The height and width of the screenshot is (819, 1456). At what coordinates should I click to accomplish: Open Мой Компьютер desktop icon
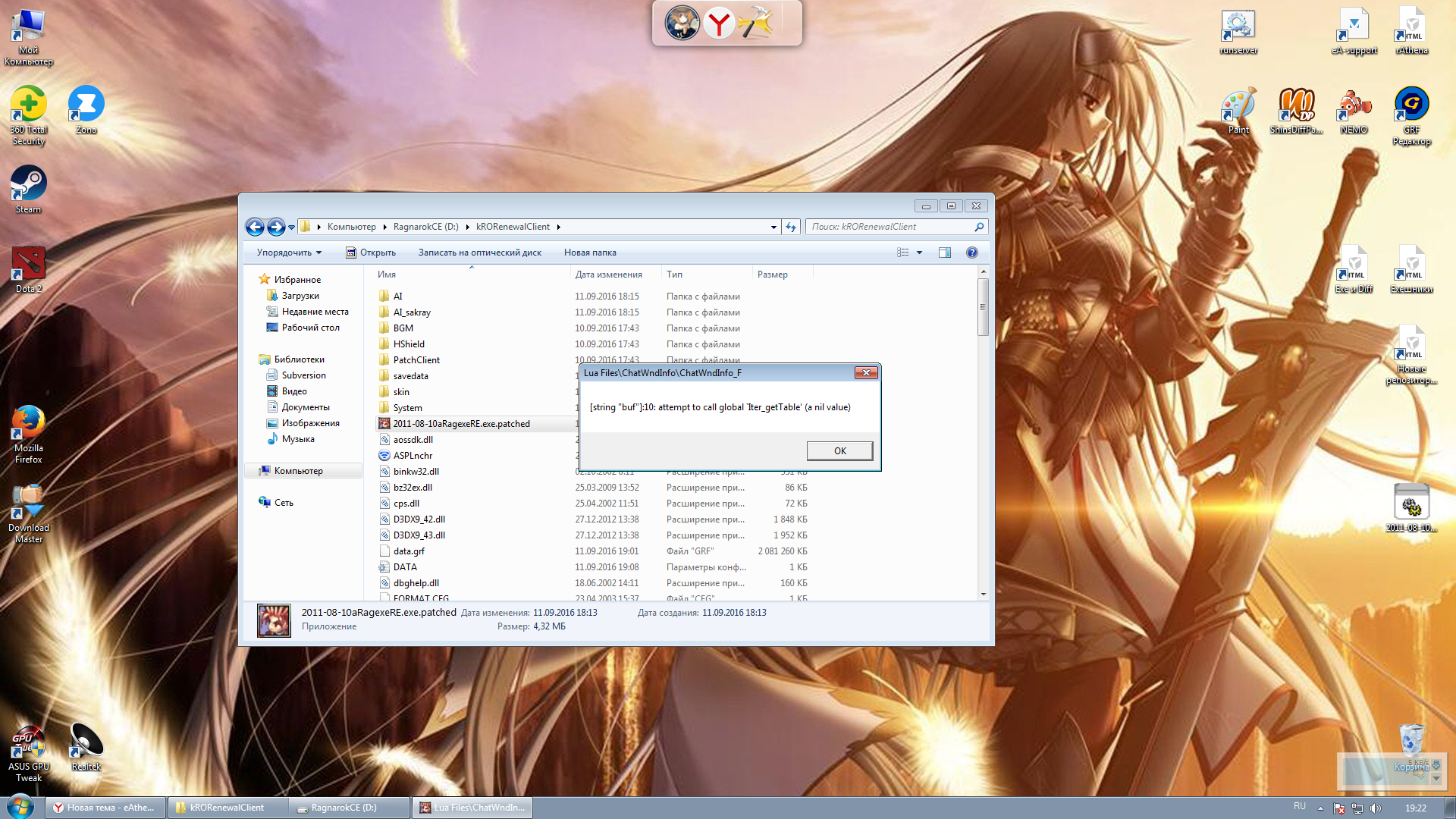tap(28, 36)
